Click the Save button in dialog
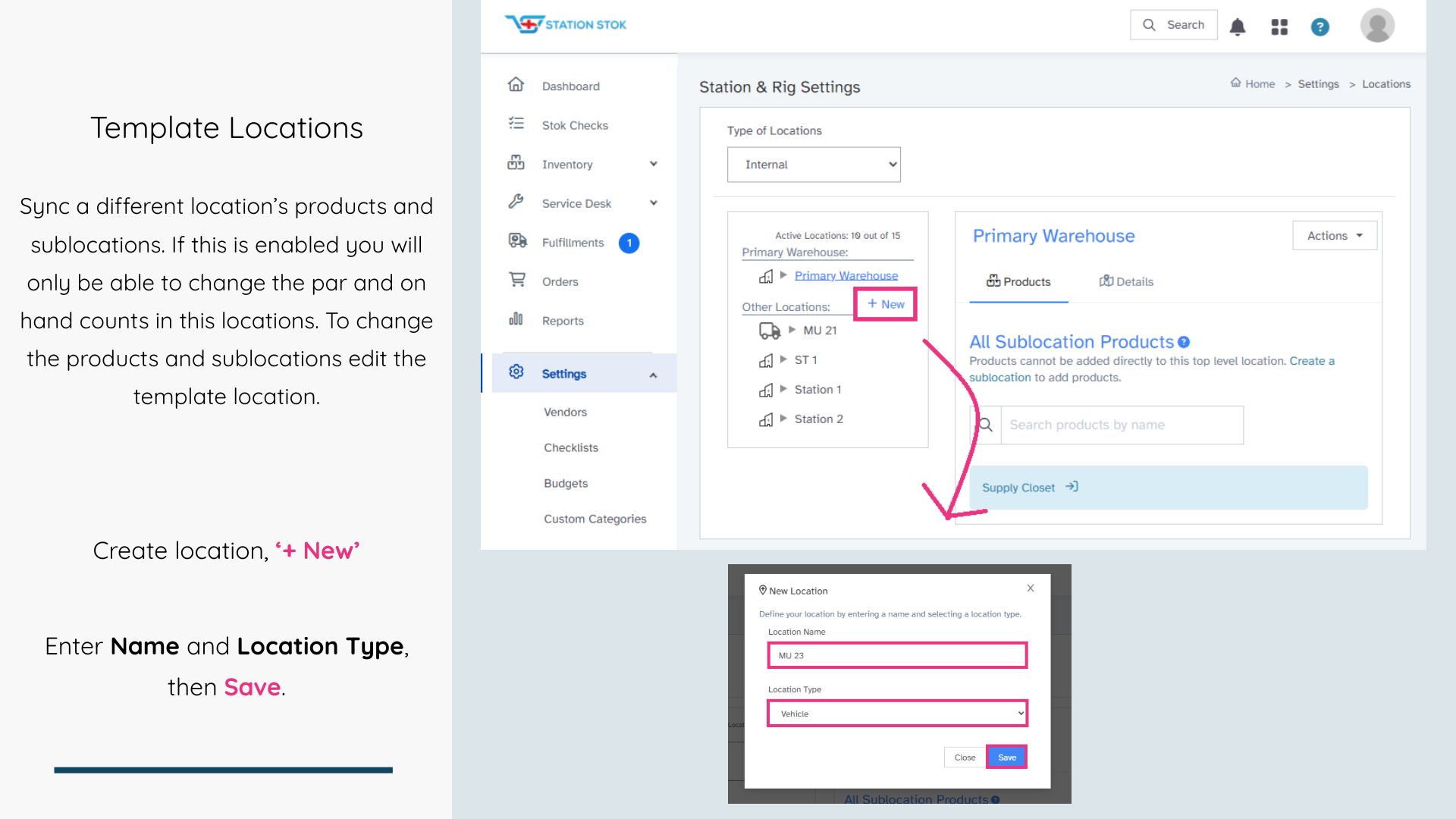Image resolution: width=1456 pixels, height=819 pixels. click(1006, 757)
